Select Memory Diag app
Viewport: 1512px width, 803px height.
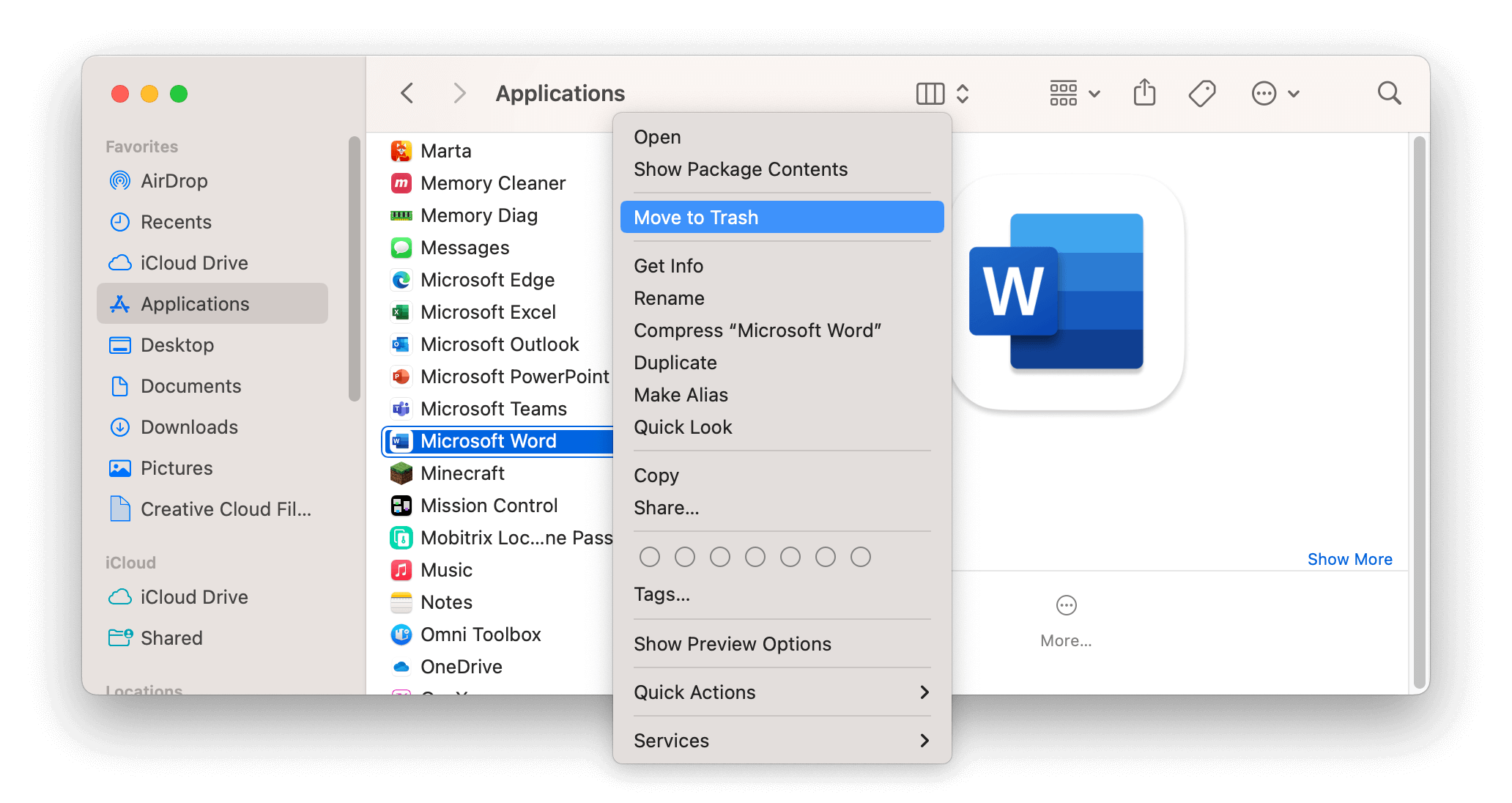[x=498, y=215]
